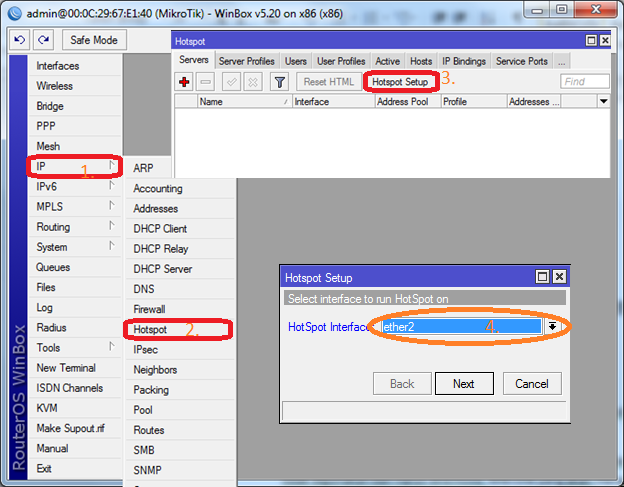Screen dimensions: 624x487
Task: Open the Queues menu item
Action: coord(75,267)
